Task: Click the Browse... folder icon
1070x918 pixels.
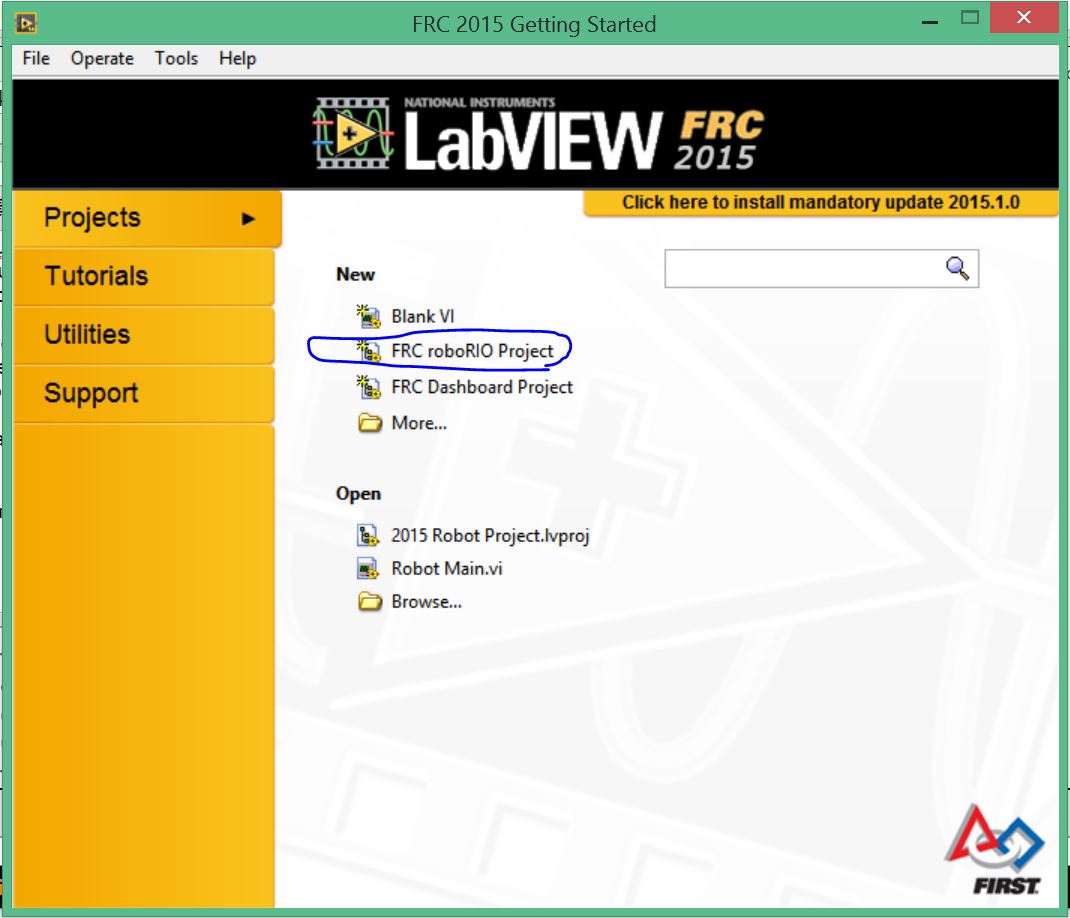Action: 370,601
